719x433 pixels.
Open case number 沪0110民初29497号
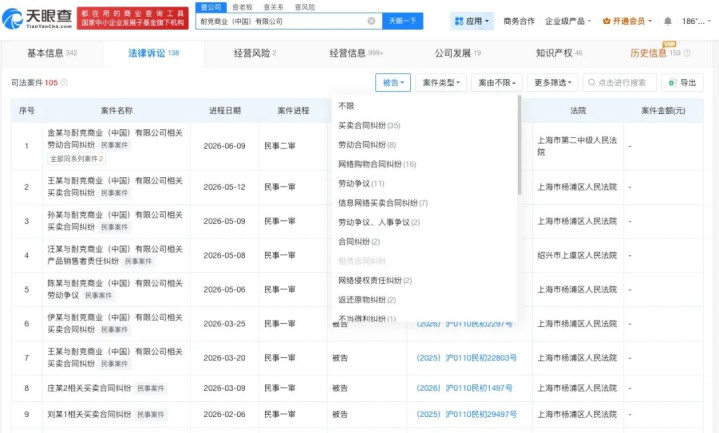[x=466, y=414]
